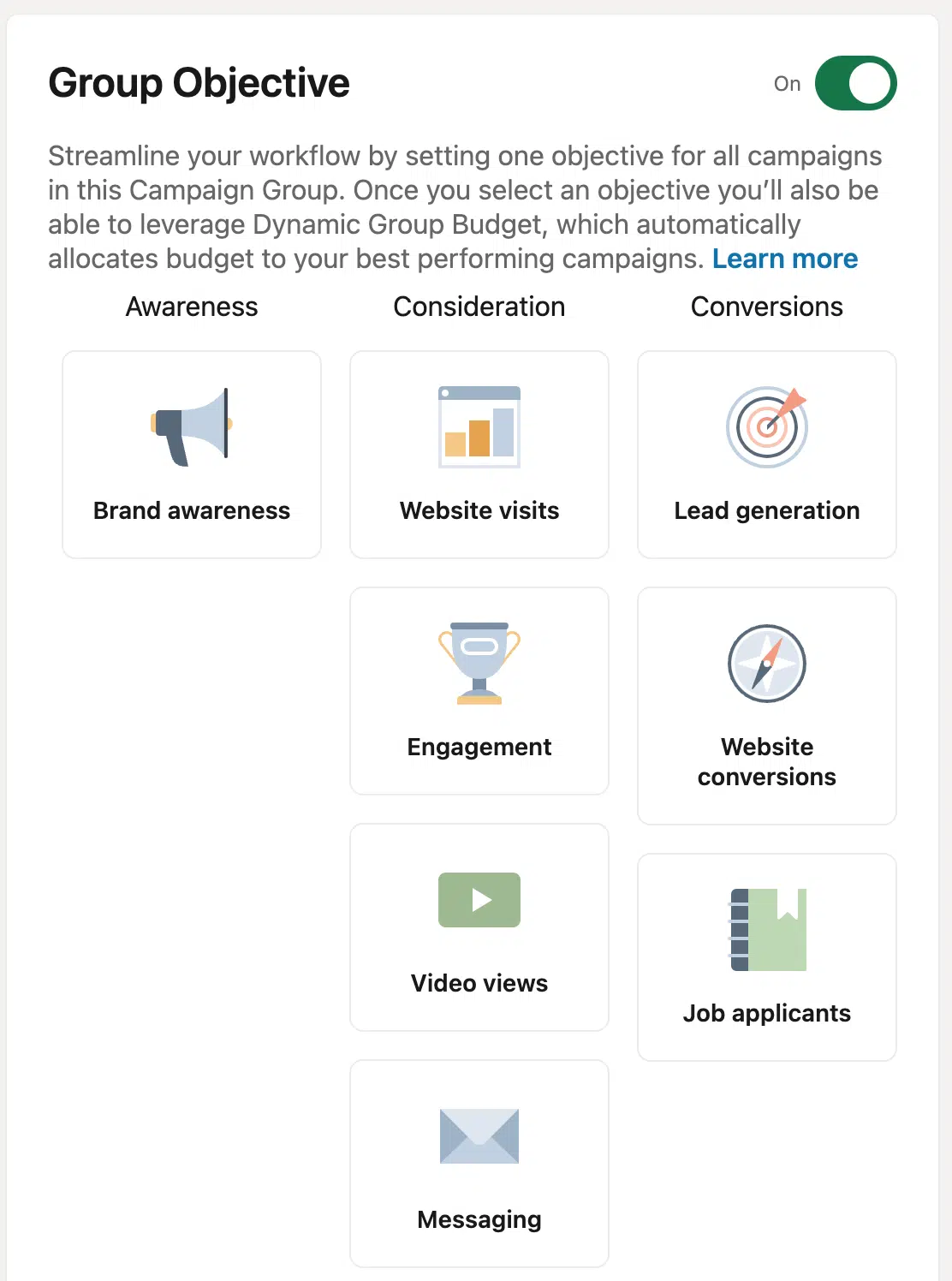Select the Brand awareness objective card
The width and height of the screenshot is (952, 1281).
pyautogui.click(x=190, y=454)
